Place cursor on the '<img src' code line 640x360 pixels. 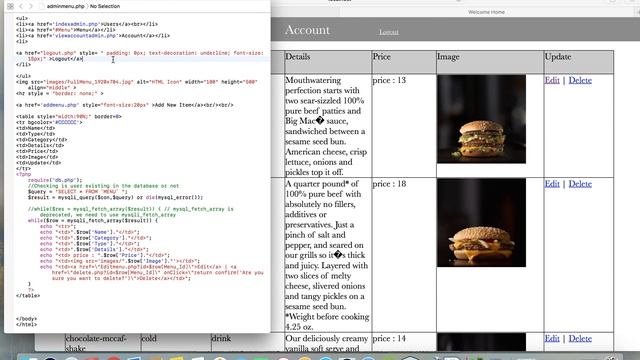[136, 84]
